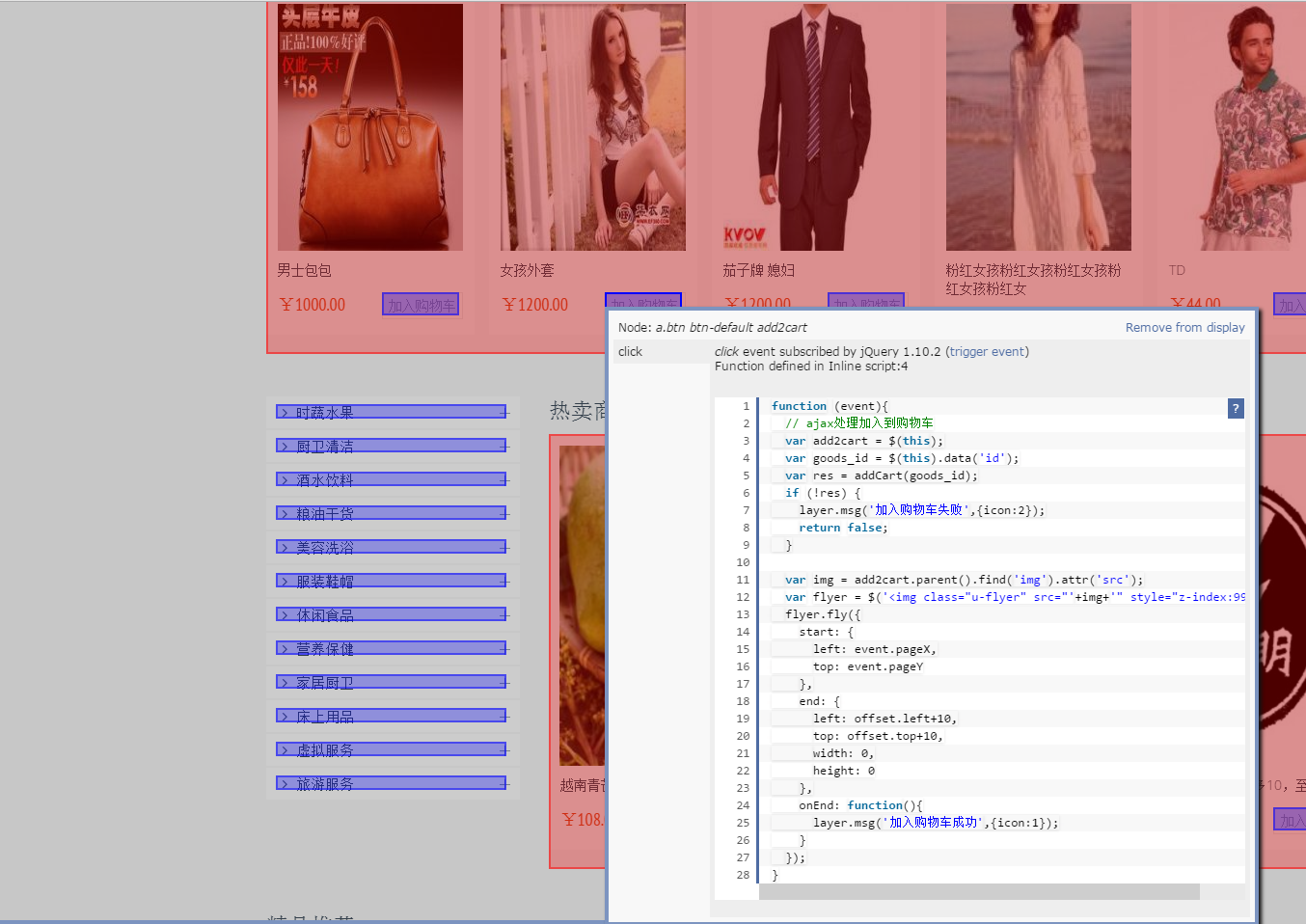Click the plus icon on 营养保健 row

(503, 649)
